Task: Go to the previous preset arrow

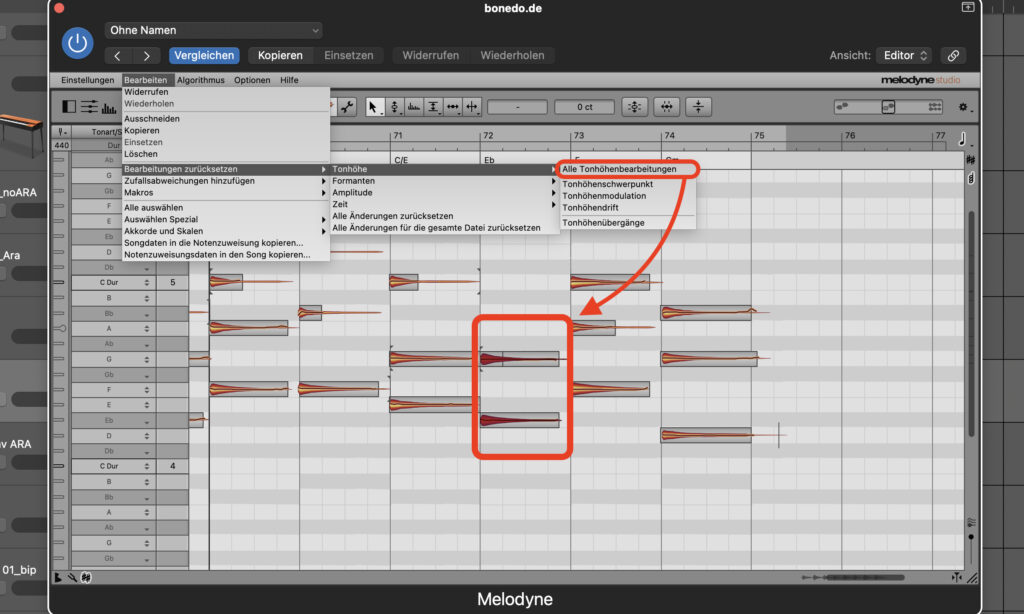Action: [118, 56]
